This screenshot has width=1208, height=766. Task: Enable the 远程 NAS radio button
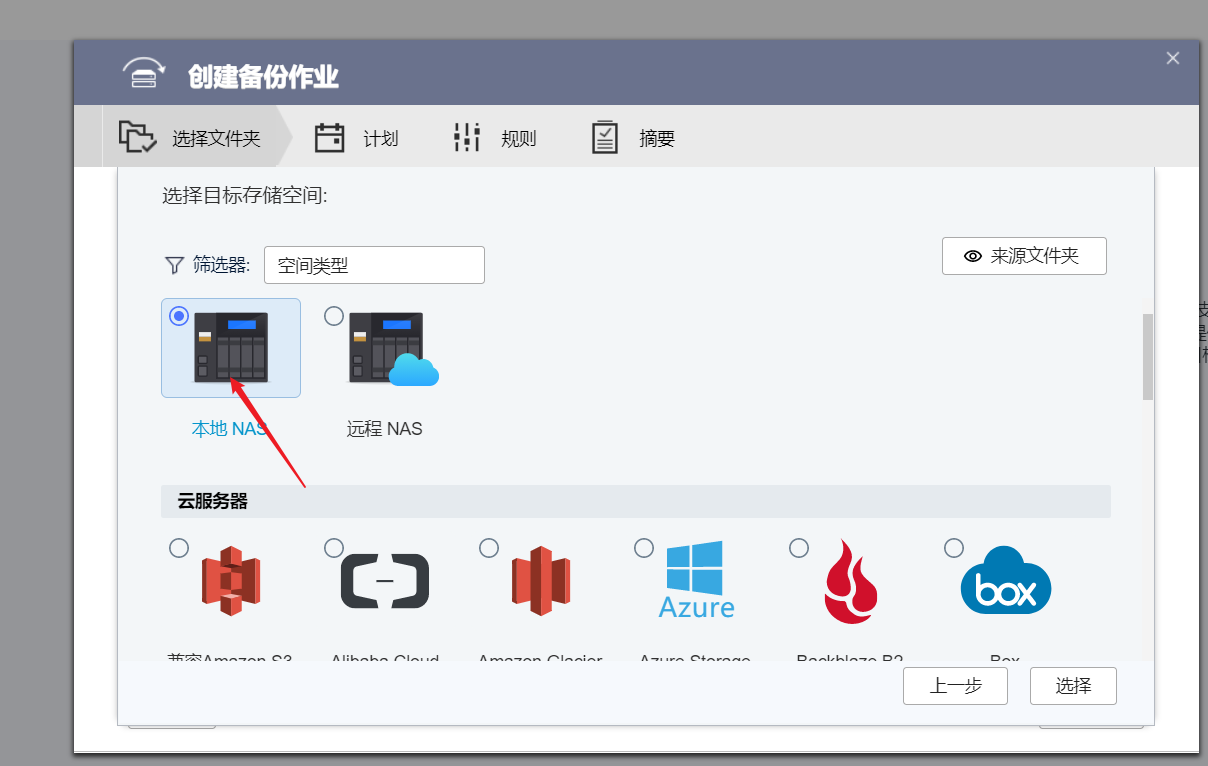[334, 316]
